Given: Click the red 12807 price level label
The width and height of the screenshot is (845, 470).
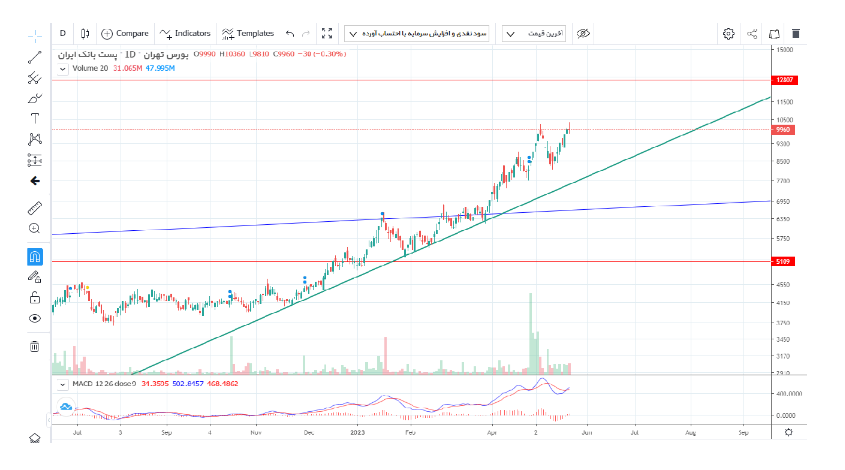Looking at the screenshot, I should click(783, 79).
